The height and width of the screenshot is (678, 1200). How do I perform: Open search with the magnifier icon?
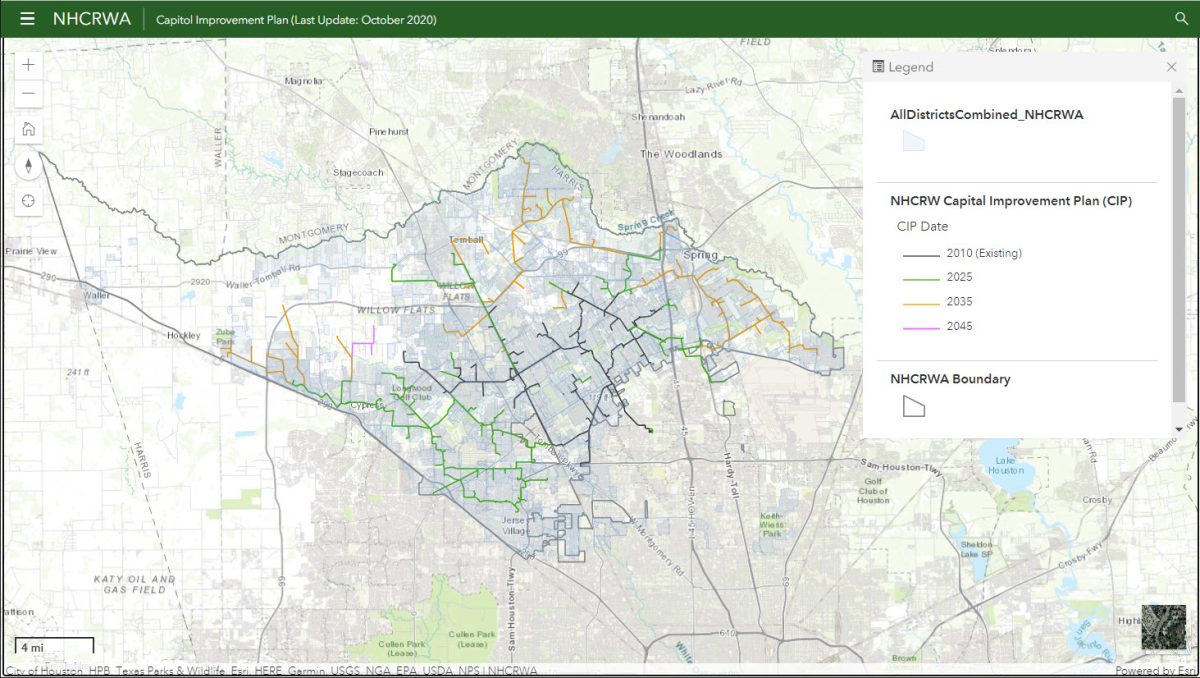tap(1181, 18)
